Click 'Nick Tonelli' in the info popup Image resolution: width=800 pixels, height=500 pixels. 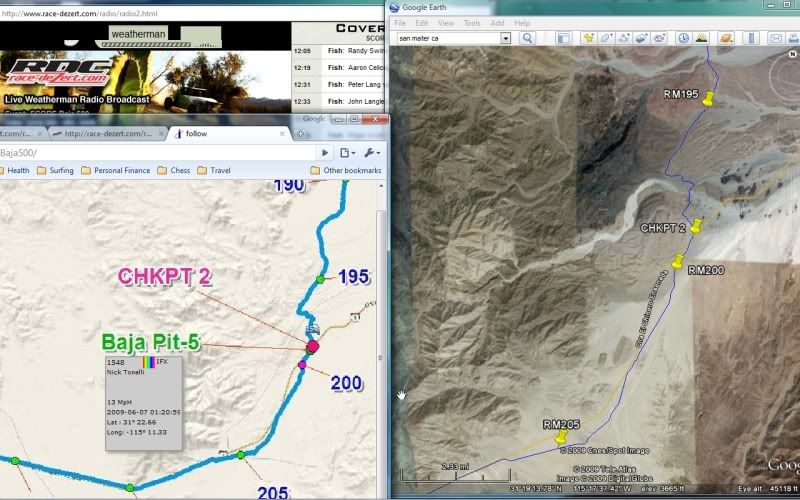(x=126, y=372)
